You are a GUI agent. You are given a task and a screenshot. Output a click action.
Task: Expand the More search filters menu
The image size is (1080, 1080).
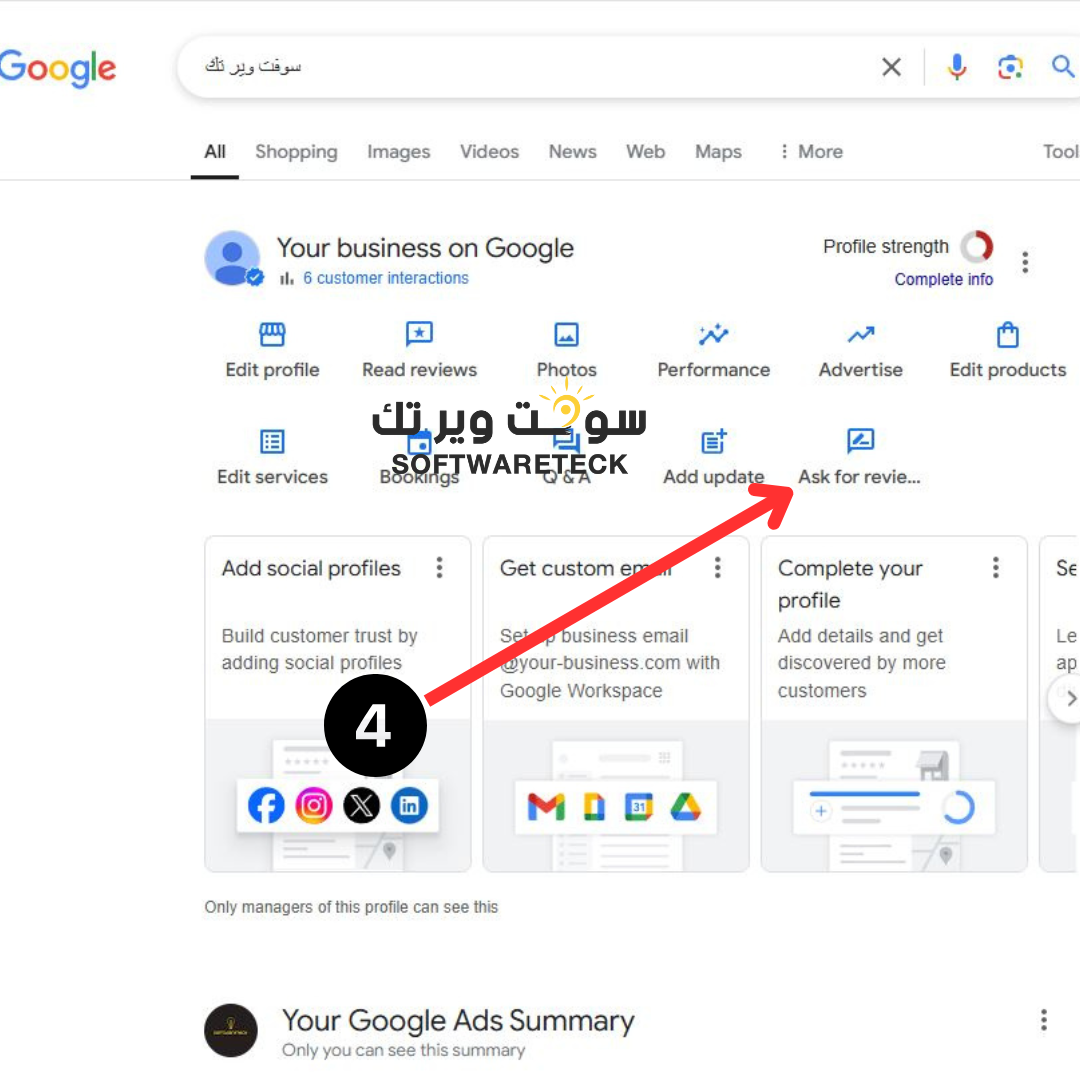click(811, 152)
